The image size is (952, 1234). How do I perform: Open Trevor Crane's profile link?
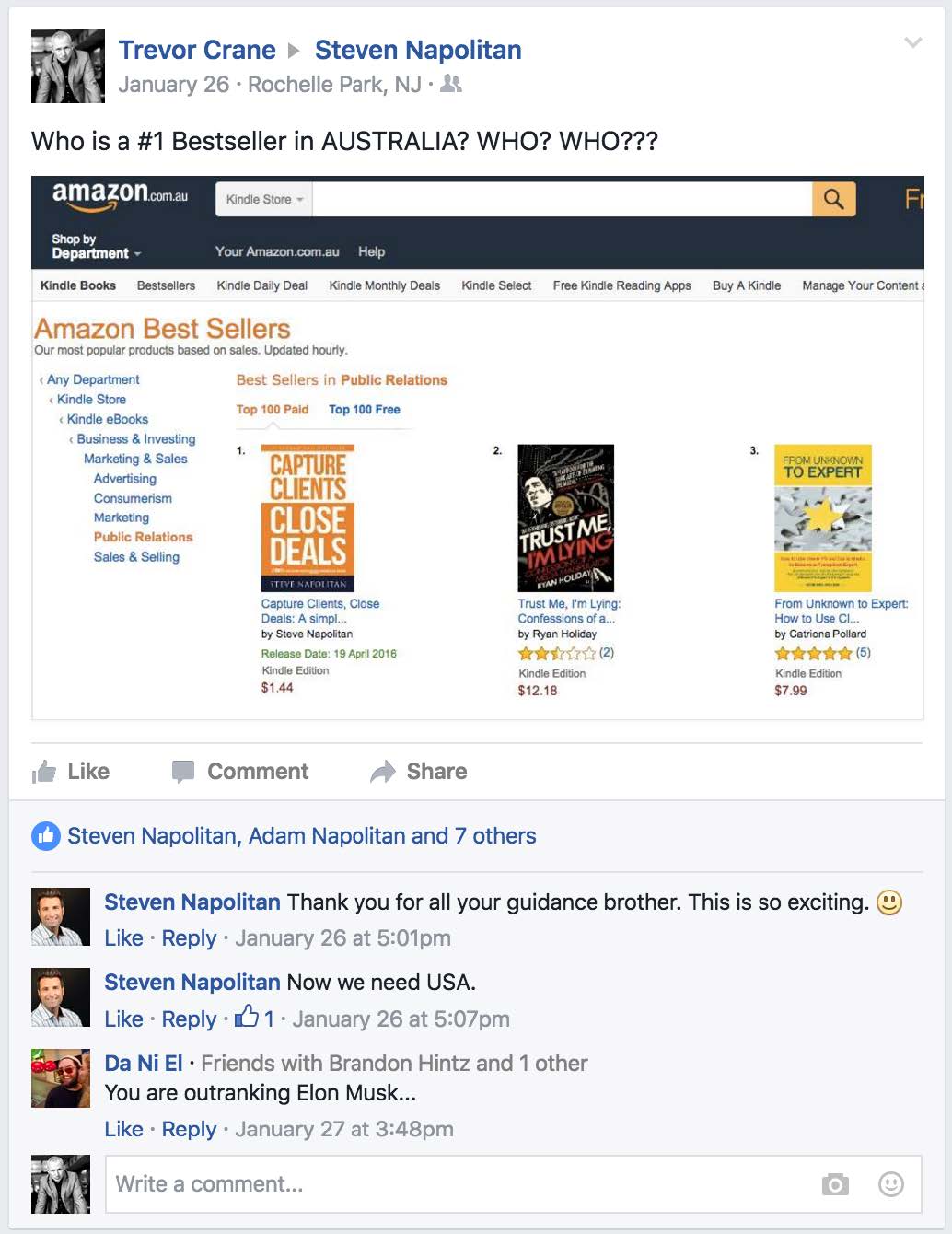(197, 50)
